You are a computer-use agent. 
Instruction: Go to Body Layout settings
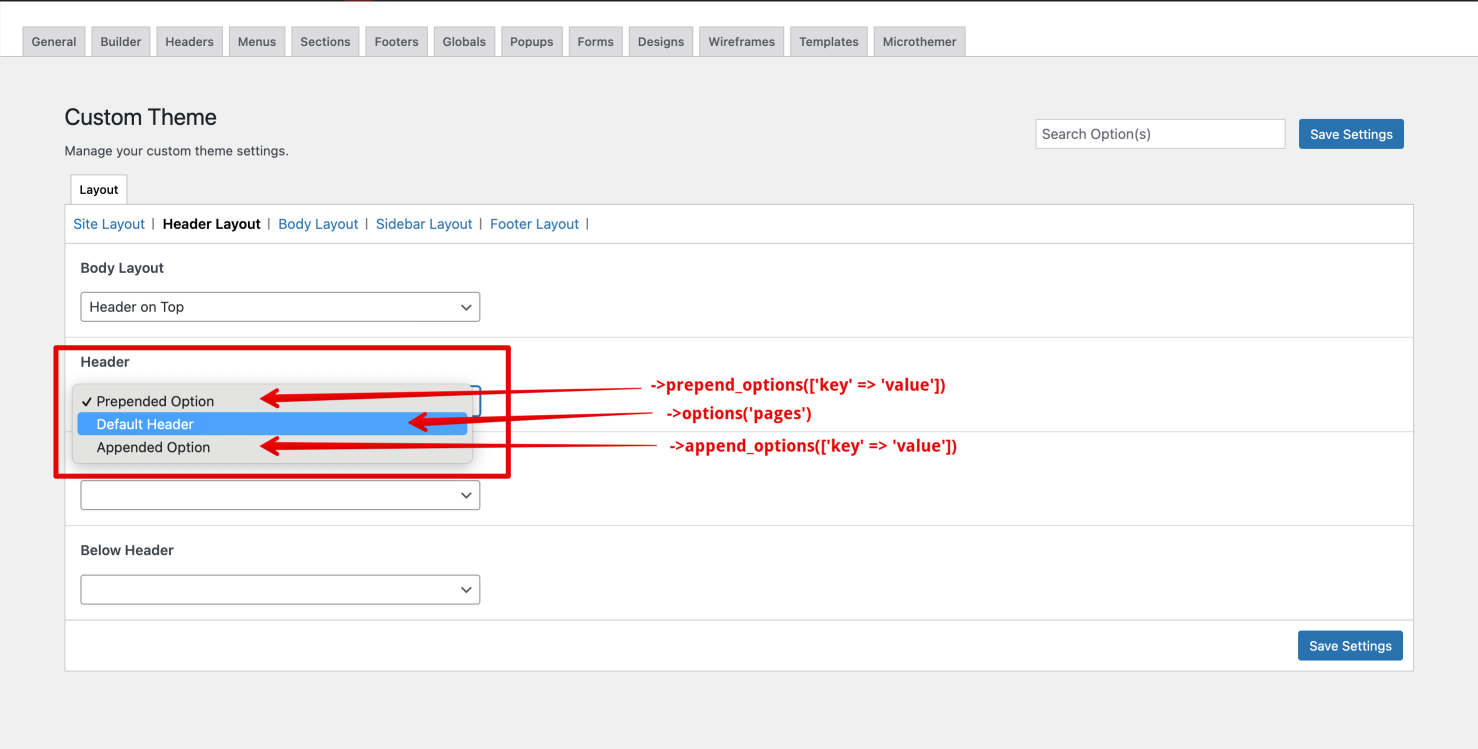(318, 223)
